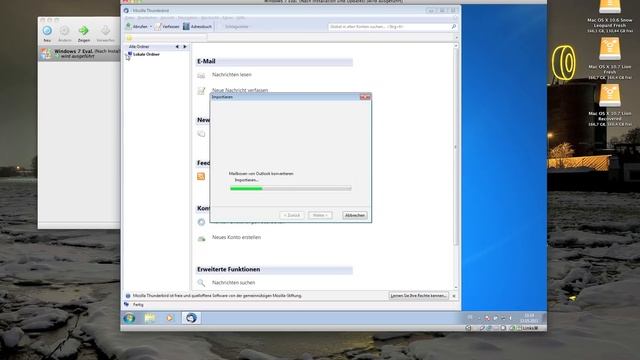
Task: Click the mail toolbar overflow arrow at right
Action: 456,38
